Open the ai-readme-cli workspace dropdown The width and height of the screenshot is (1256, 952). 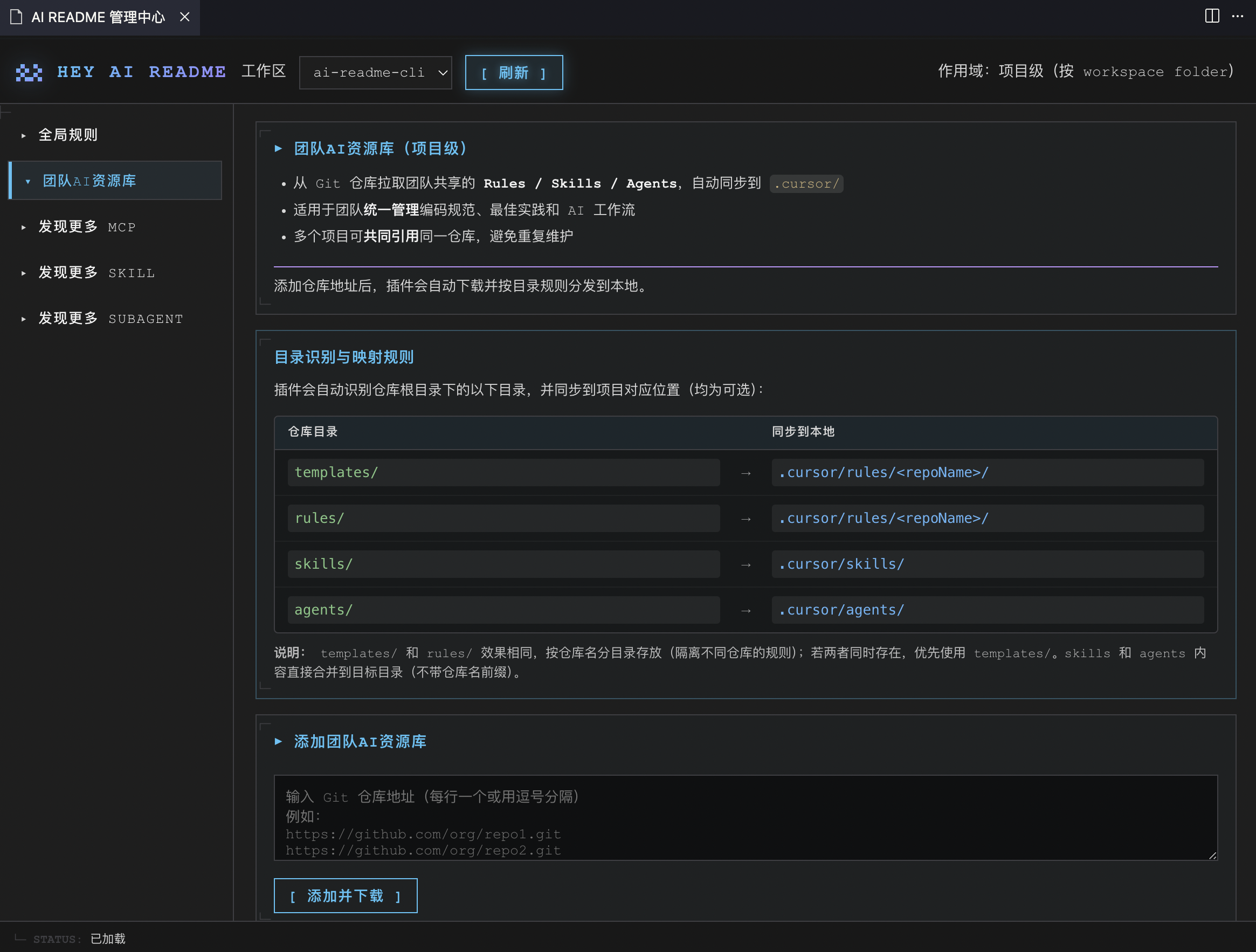tap(375, 72)
